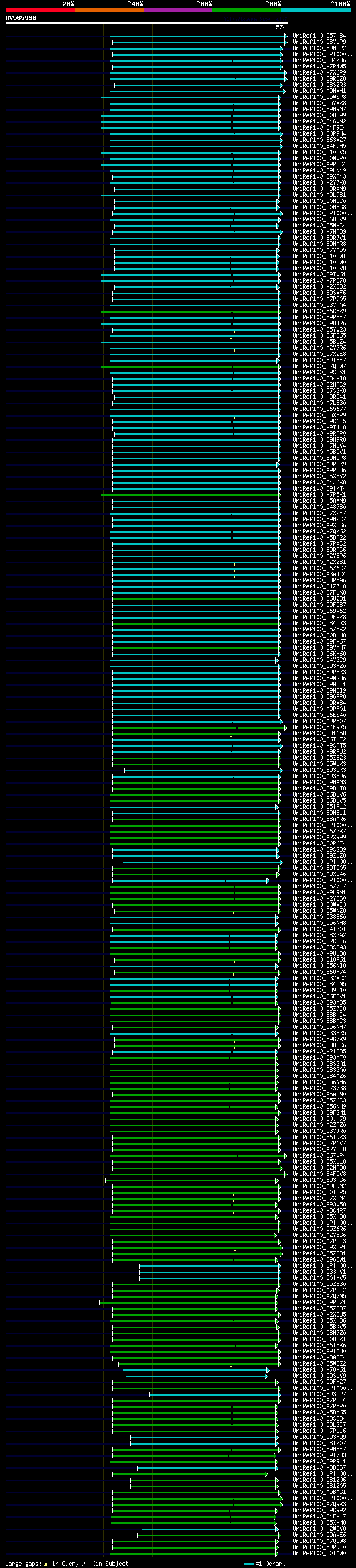Screen dimensions: 356x1568
Task: Select hit label UniRef100_B9GEW1
Action: pos(319,1259)
